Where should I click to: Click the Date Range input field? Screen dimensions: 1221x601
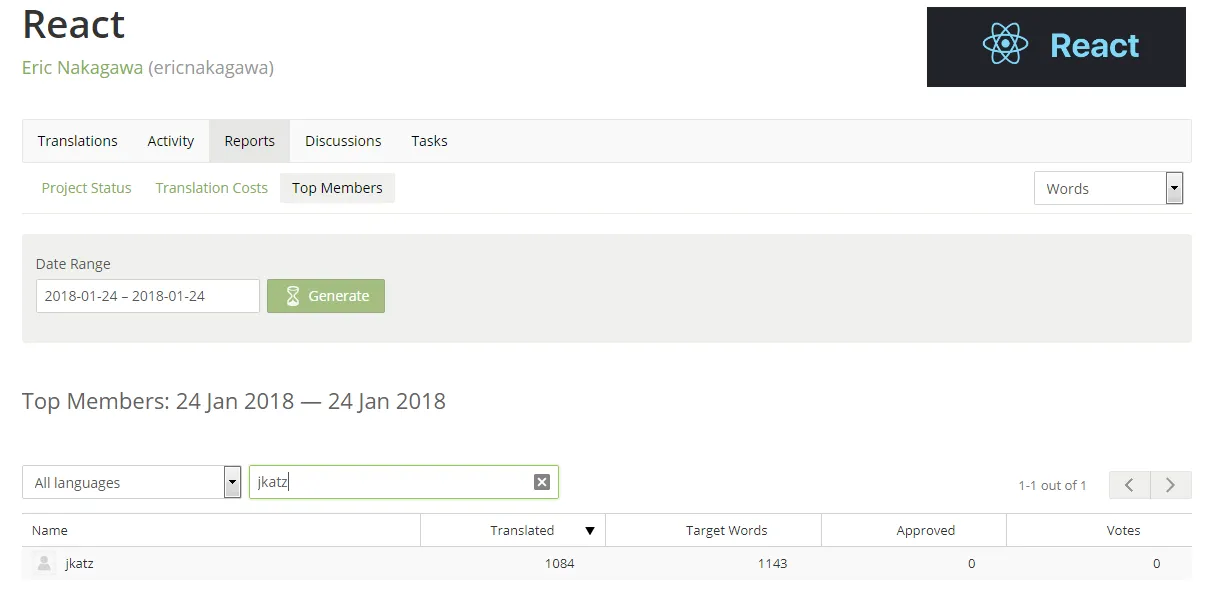click(148, 296)
